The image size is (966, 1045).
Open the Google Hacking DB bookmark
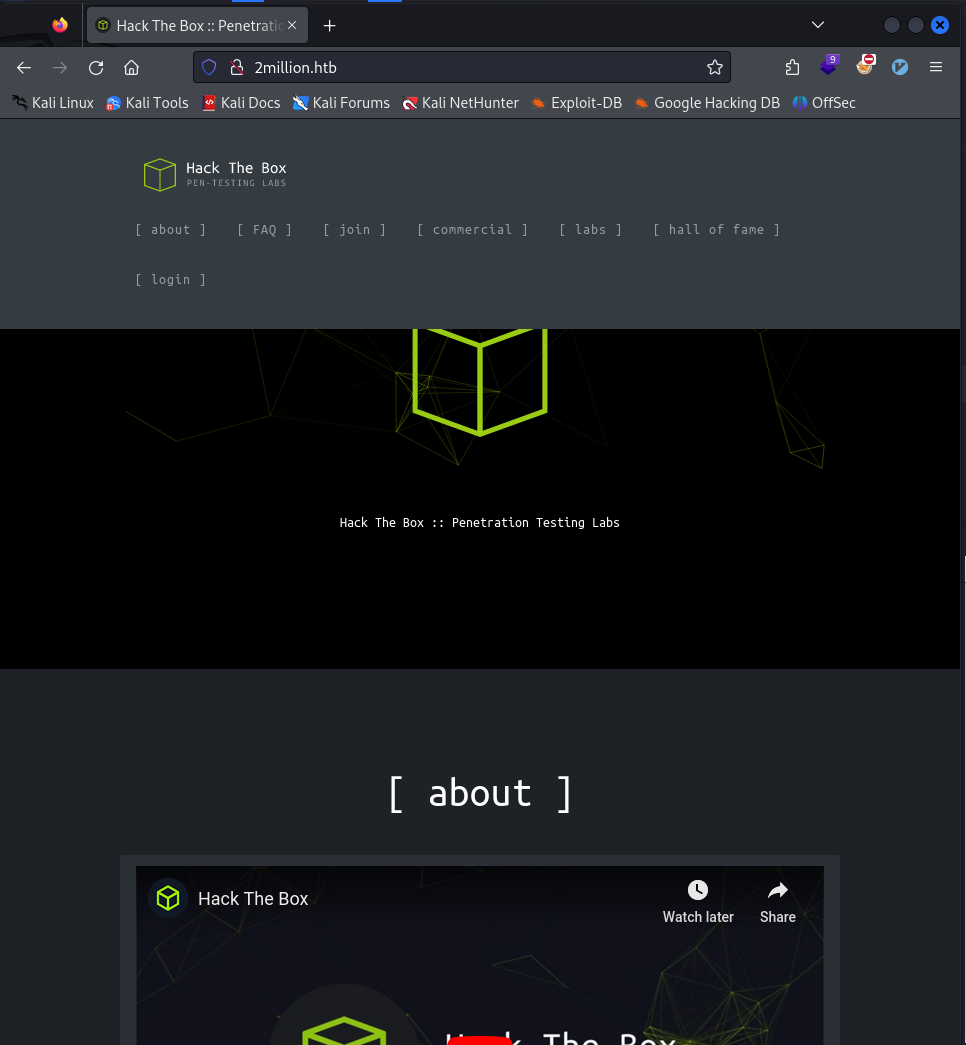pyautogui.click(x=707, y=103)
